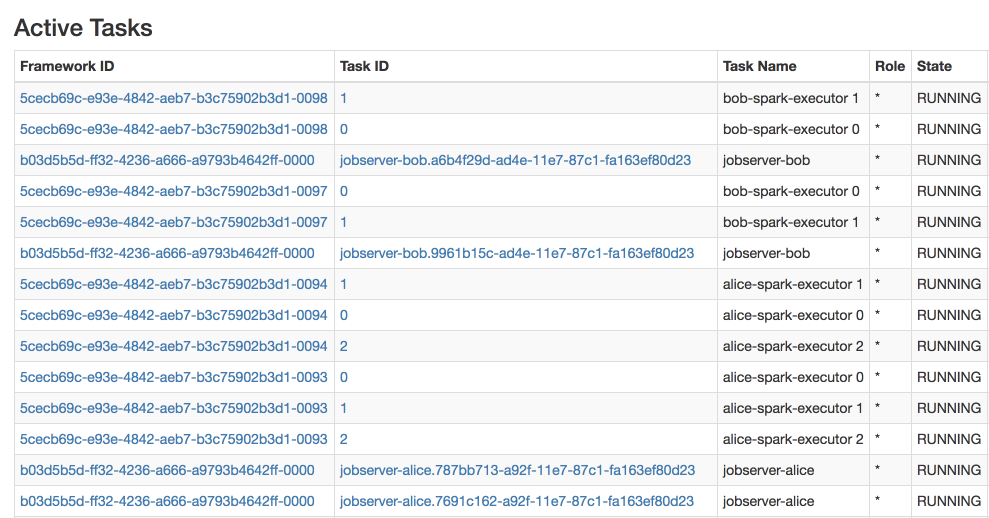Open task ID 0 for alice-spark-executor 0 under framework 0094
This screenshot has width=989, height=518.
[344, 315]
